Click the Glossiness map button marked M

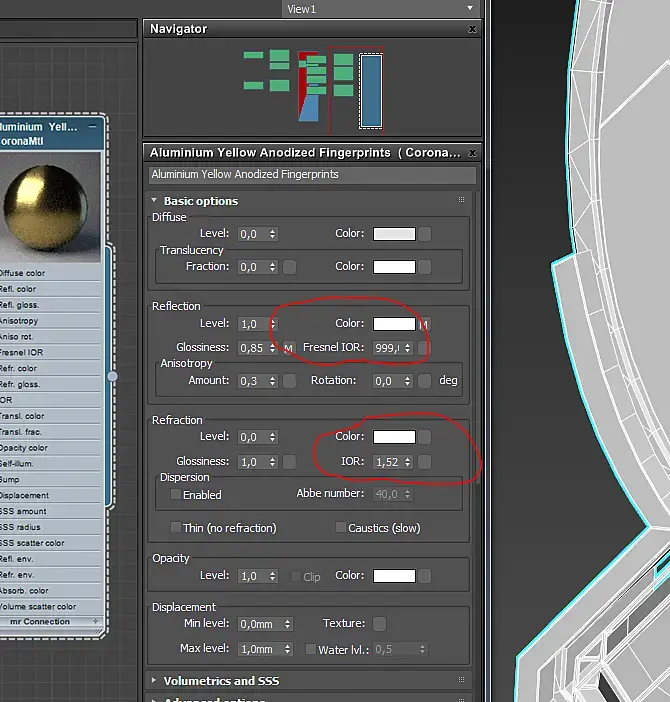pos(289,348)
